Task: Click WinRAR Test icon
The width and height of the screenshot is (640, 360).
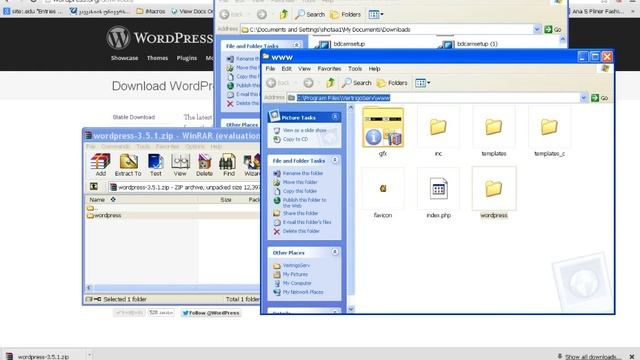Action: coord(156,165)
